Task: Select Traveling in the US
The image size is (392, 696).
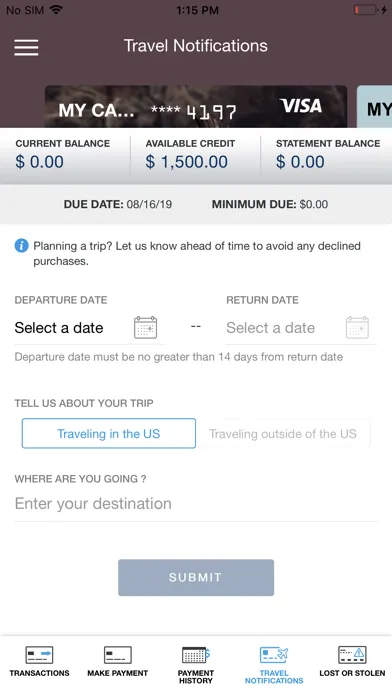Action: (109, 433)
